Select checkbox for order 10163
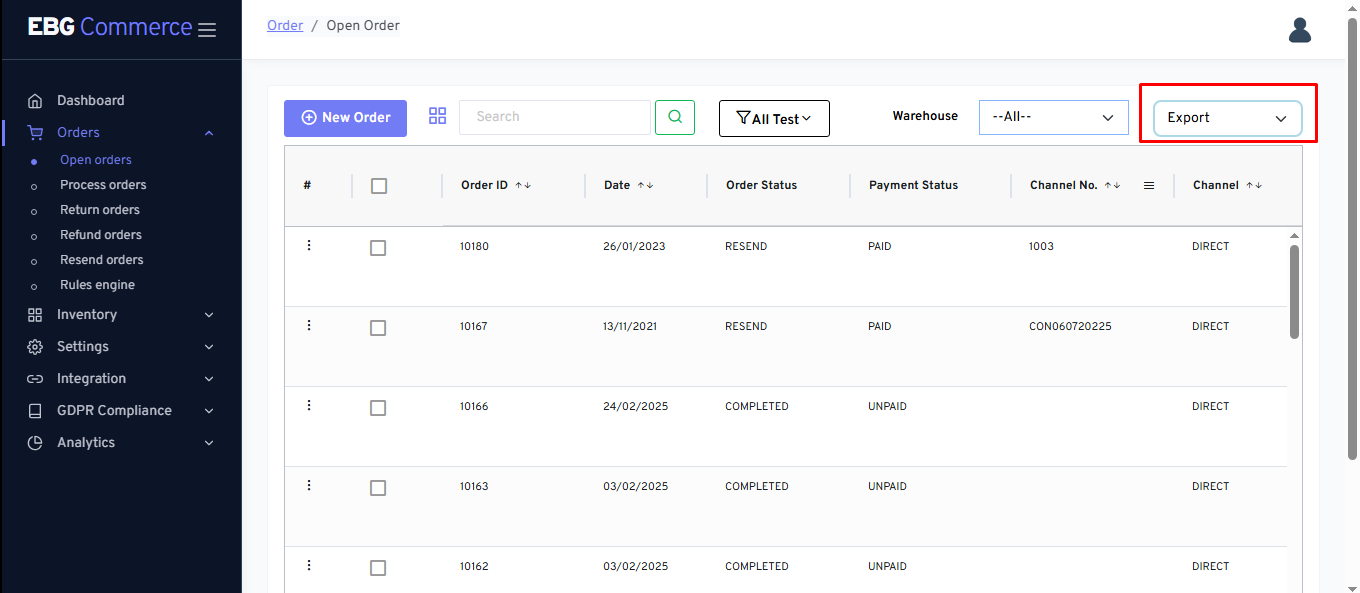 [x=378, y=488]
